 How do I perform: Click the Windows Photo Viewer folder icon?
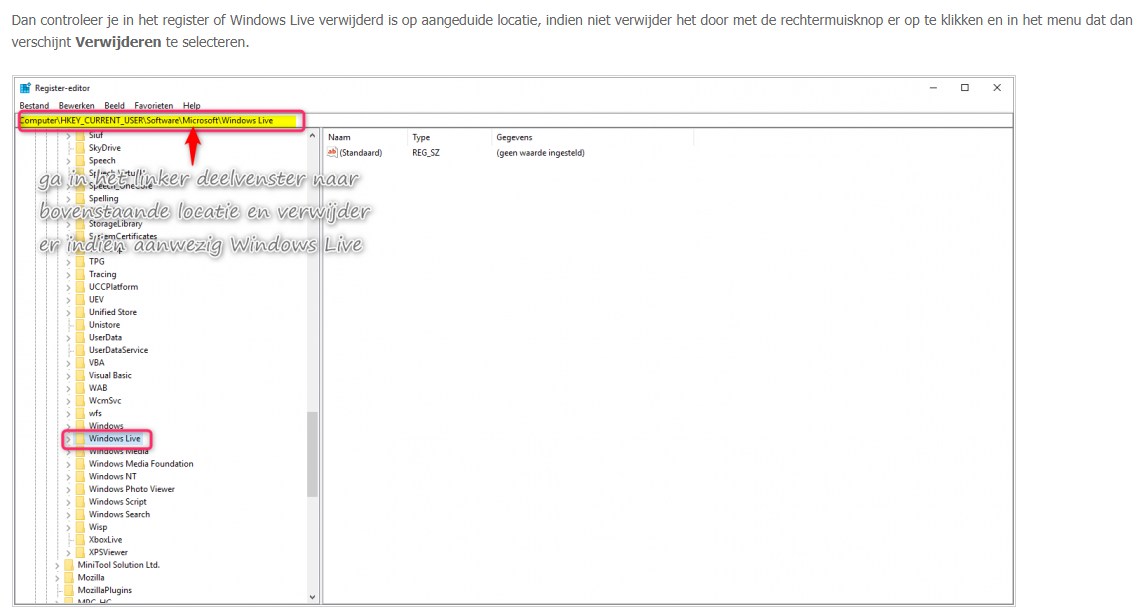click(80, 489)
